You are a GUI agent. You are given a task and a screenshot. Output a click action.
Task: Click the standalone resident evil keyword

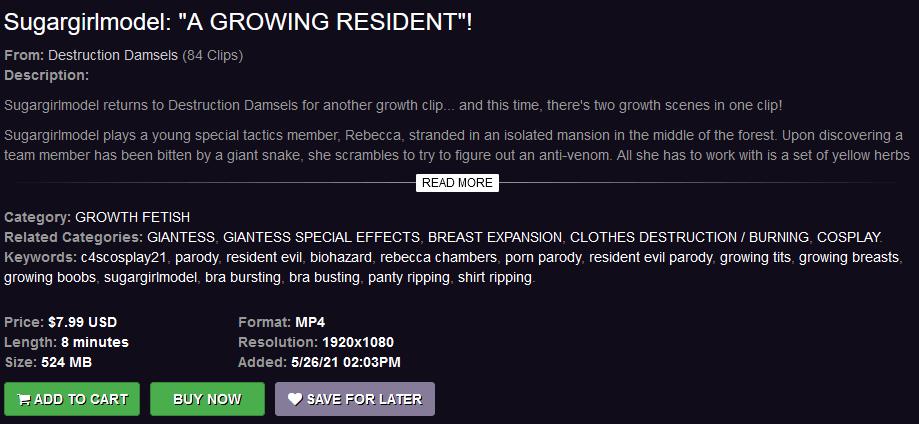click(263, 257)
